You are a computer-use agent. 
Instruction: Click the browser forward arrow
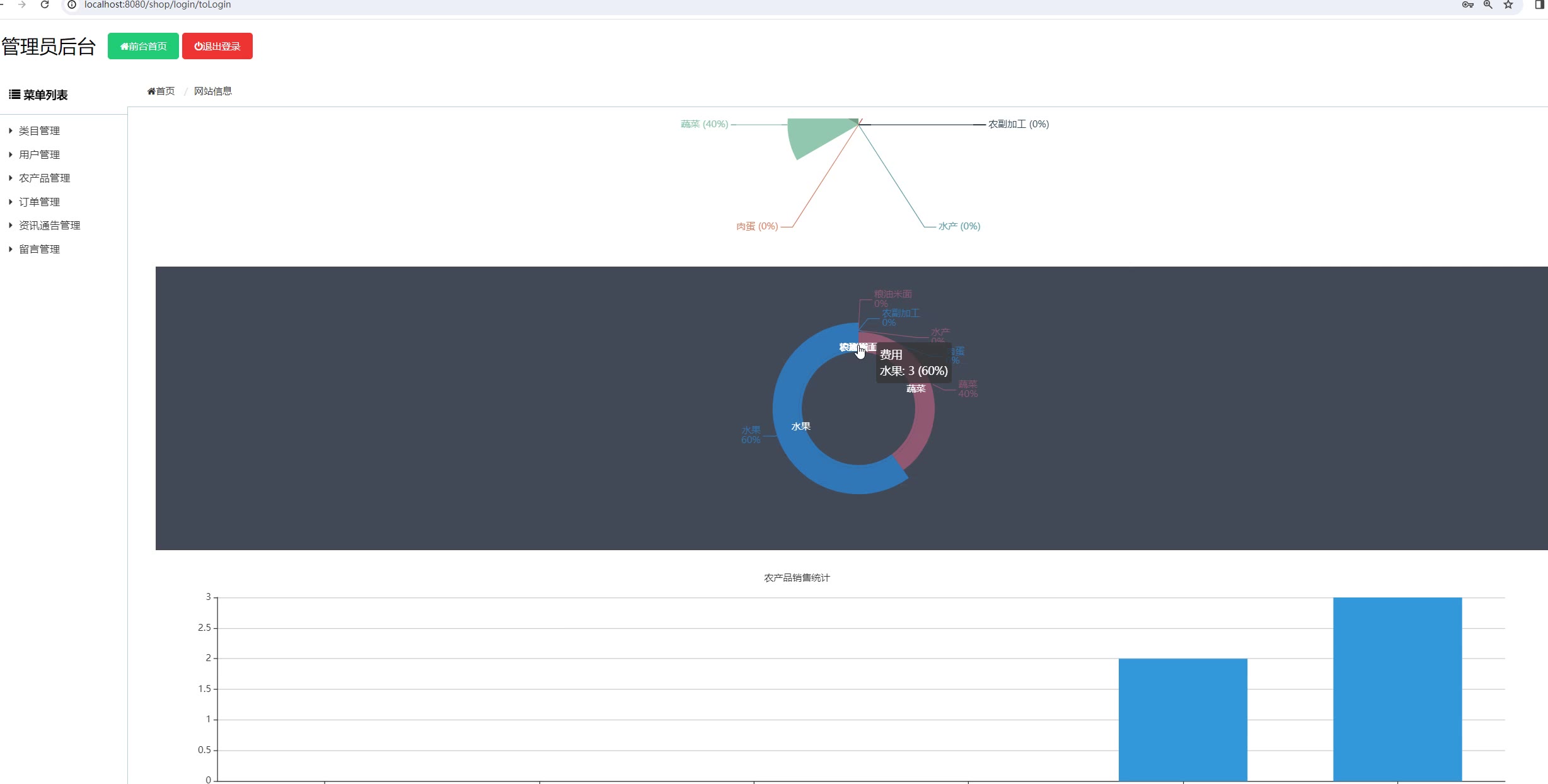(22, 4)
